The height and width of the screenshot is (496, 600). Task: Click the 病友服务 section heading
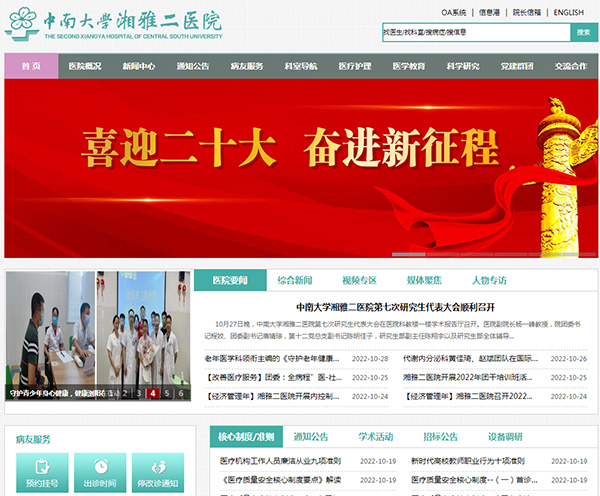tap(33, 439)
